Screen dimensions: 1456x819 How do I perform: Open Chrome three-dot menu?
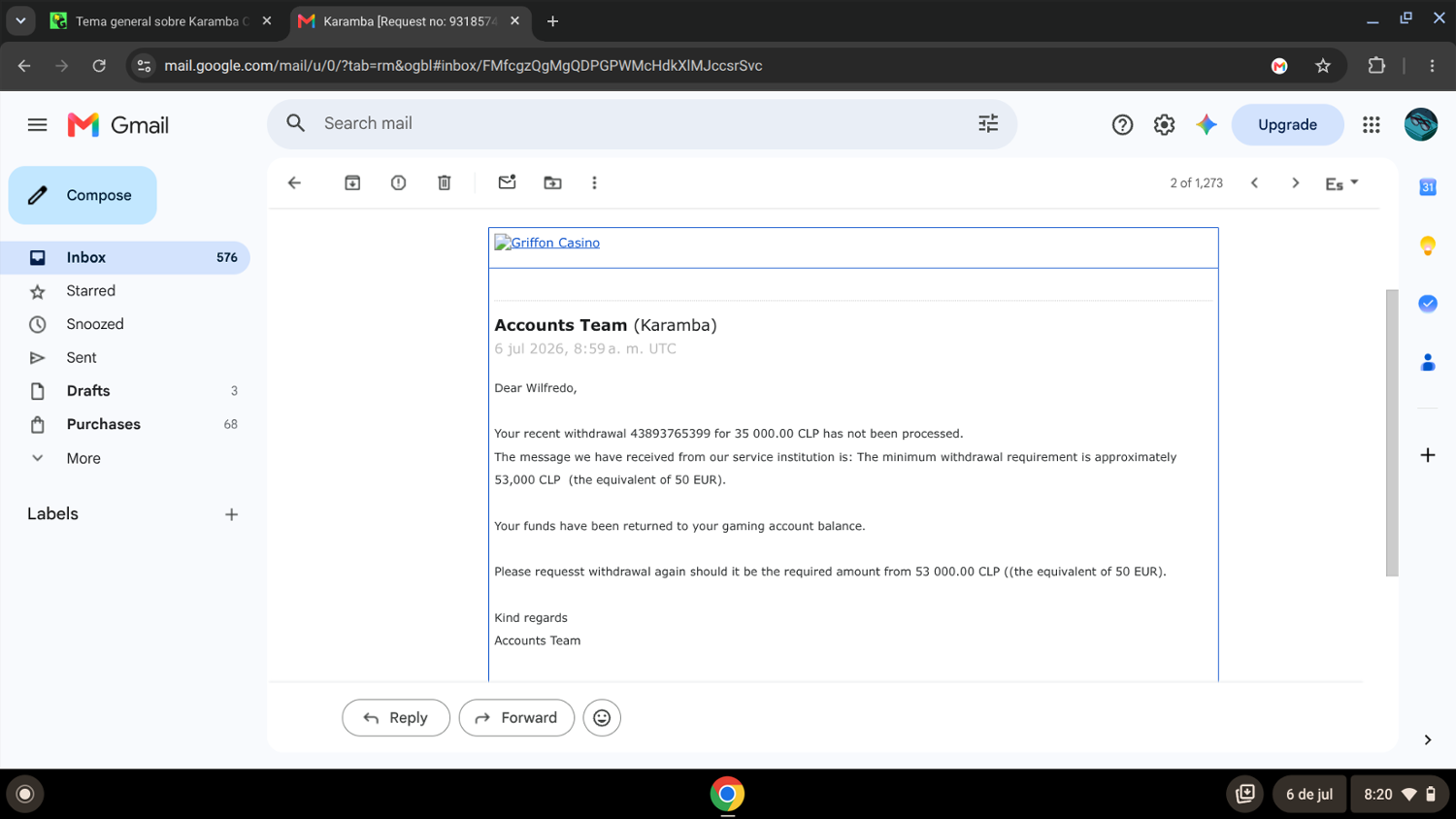[1432, 65]
